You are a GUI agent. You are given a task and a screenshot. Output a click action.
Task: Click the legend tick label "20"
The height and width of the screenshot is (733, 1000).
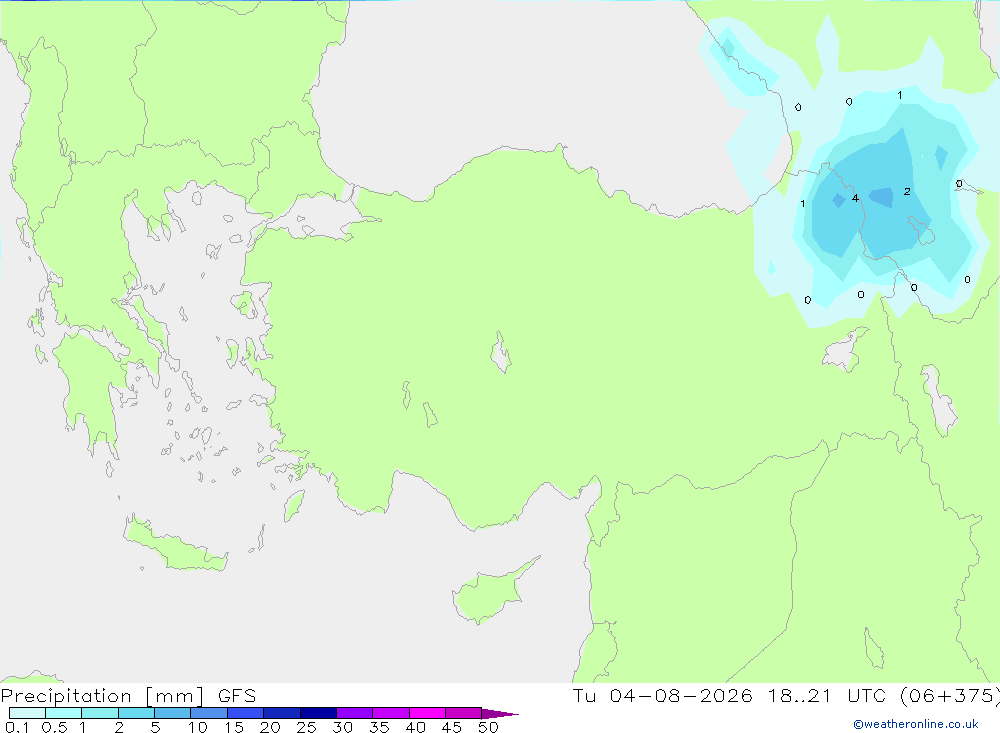pyautogui.click(x=270, y=727)
